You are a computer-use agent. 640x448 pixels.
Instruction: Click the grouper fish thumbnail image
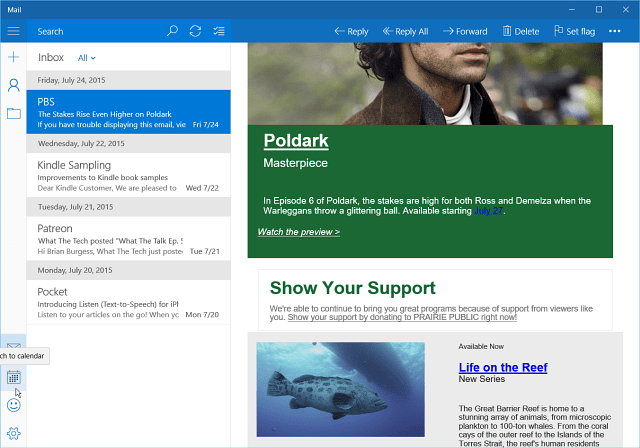[340, 389]
